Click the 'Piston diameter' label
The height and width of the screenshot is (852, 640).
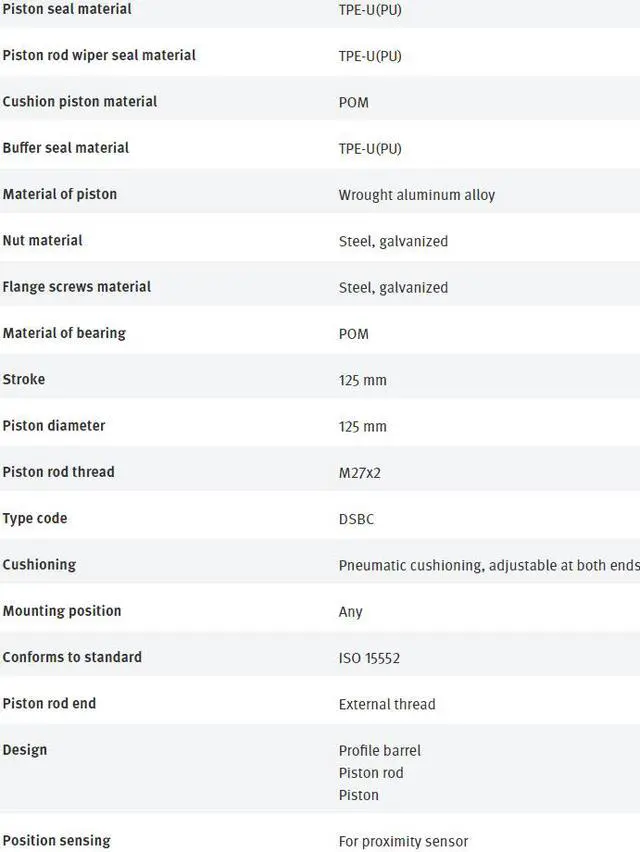[x=54, y=425]
